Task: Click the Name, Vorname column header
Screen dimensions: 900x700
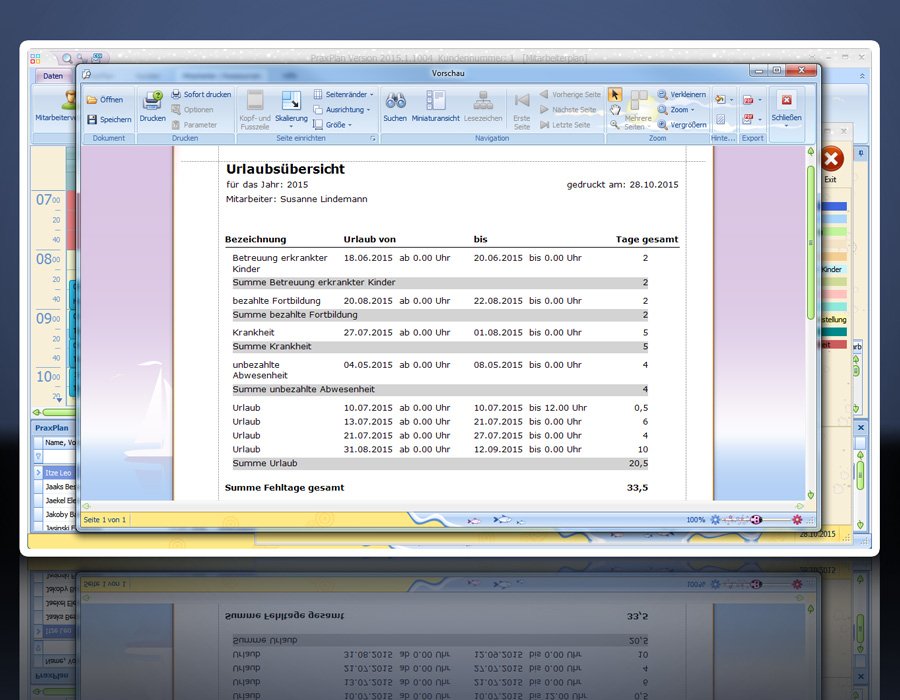Action: (x=60, y=442)
